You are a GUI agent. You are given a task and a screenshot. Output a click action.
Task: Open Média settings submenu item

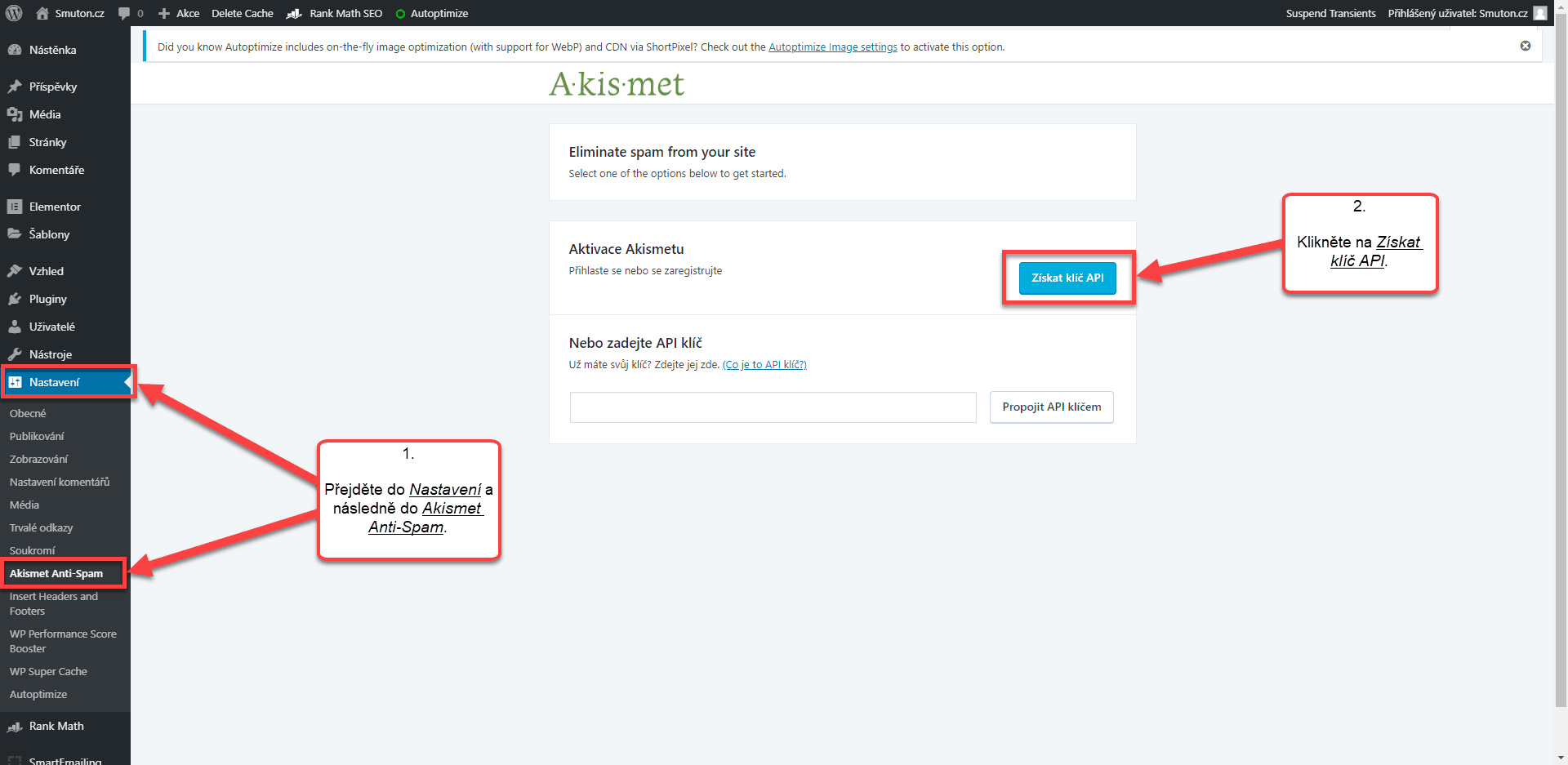click(24, 505)
